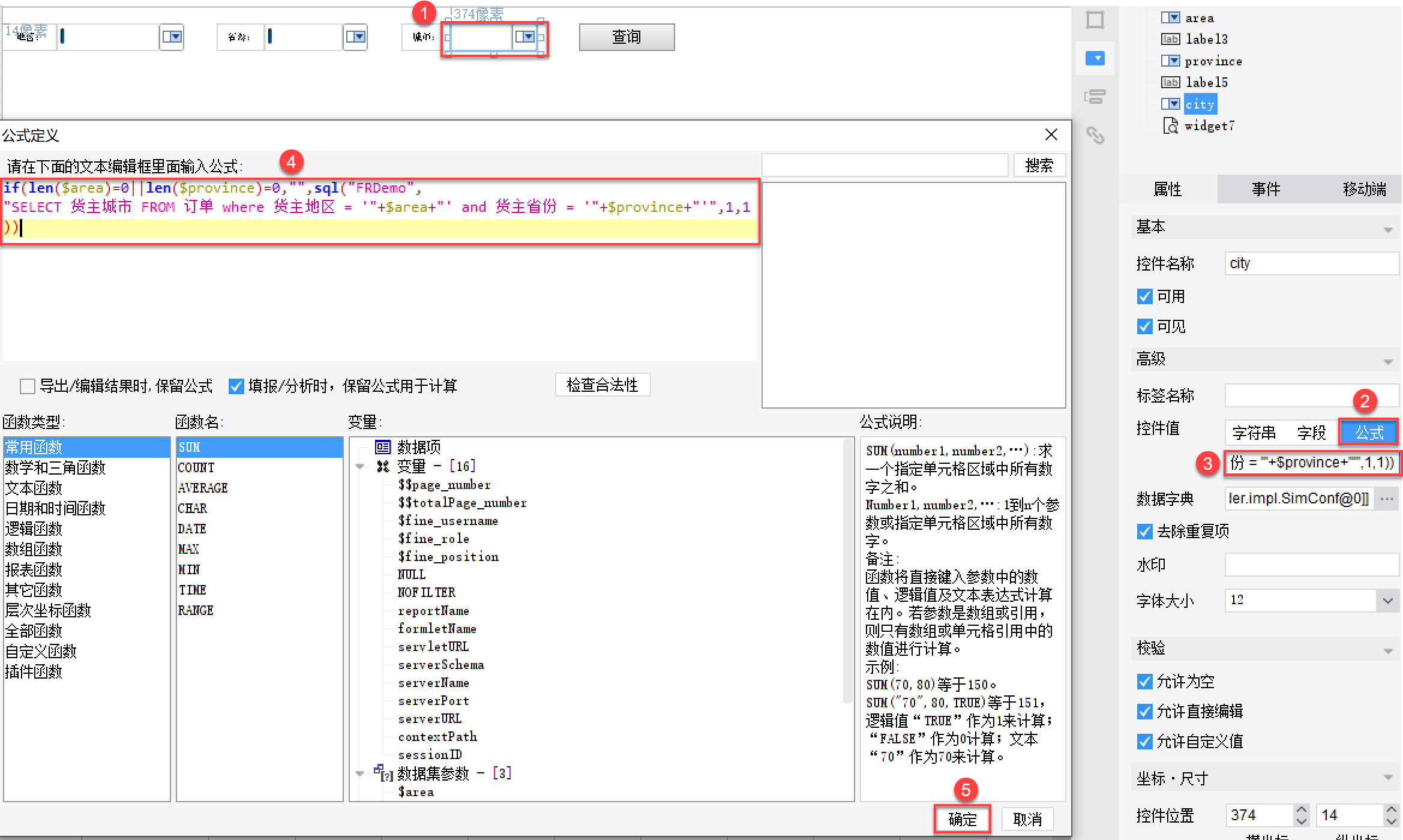The image size is (1403, 840).
Task: Click the formula search input field
Action: (885, 165)
